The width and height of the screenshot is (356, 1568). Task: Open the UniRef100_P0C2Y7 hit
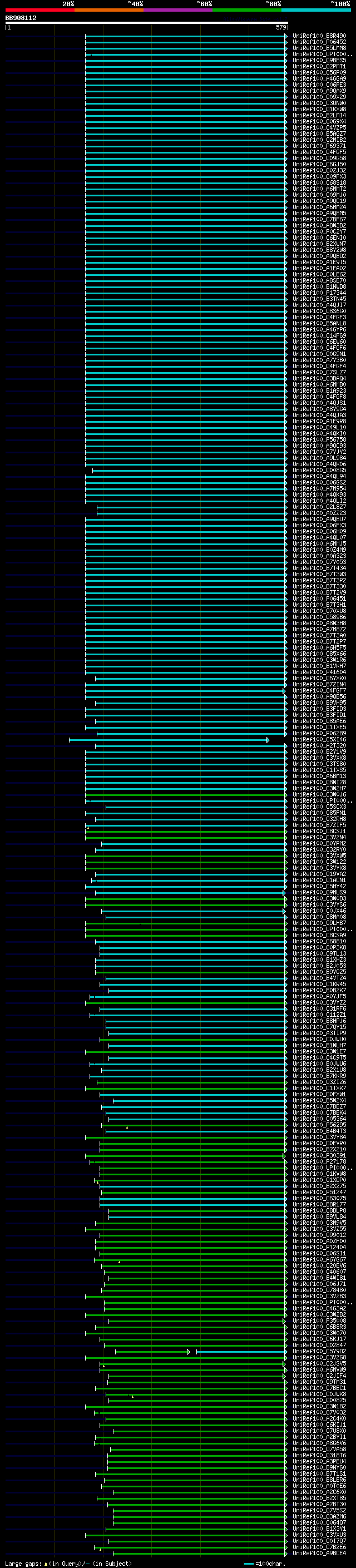(x=319, y=231)
